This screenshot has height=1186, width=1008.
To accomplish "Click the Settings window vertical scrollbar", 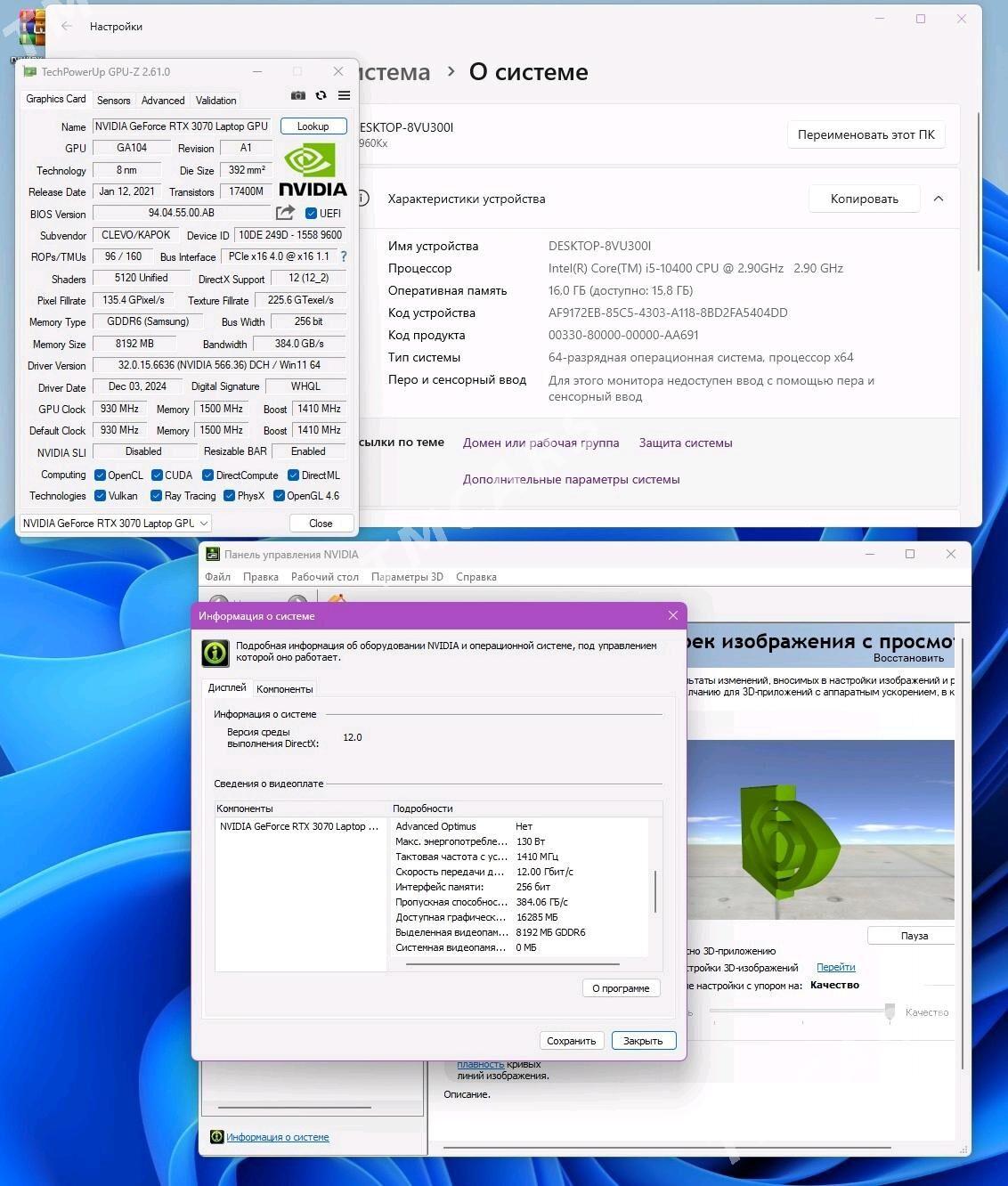I will pos(979,191).
